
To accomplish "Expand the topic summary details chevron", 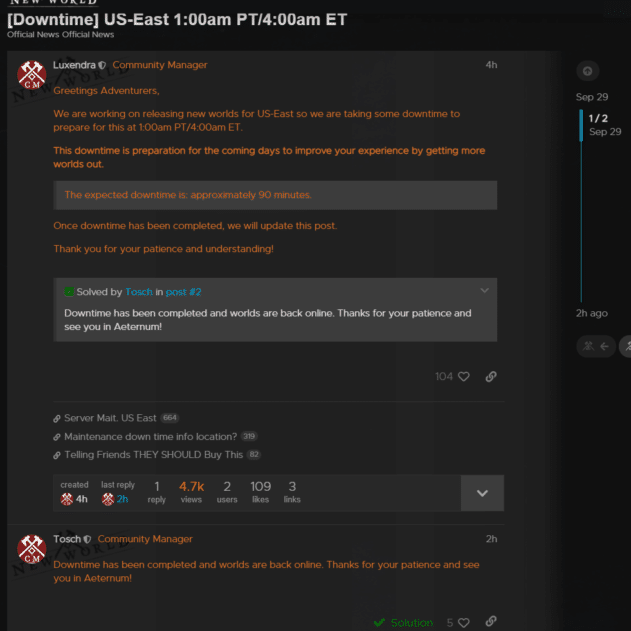I will 482,493.
